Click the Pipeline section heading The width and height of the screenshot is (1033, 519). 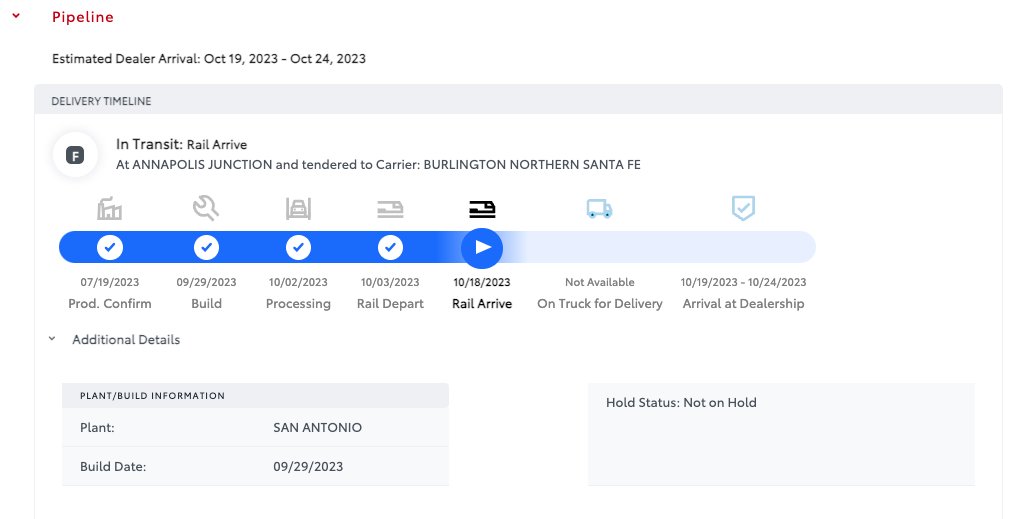pos(83,17)
